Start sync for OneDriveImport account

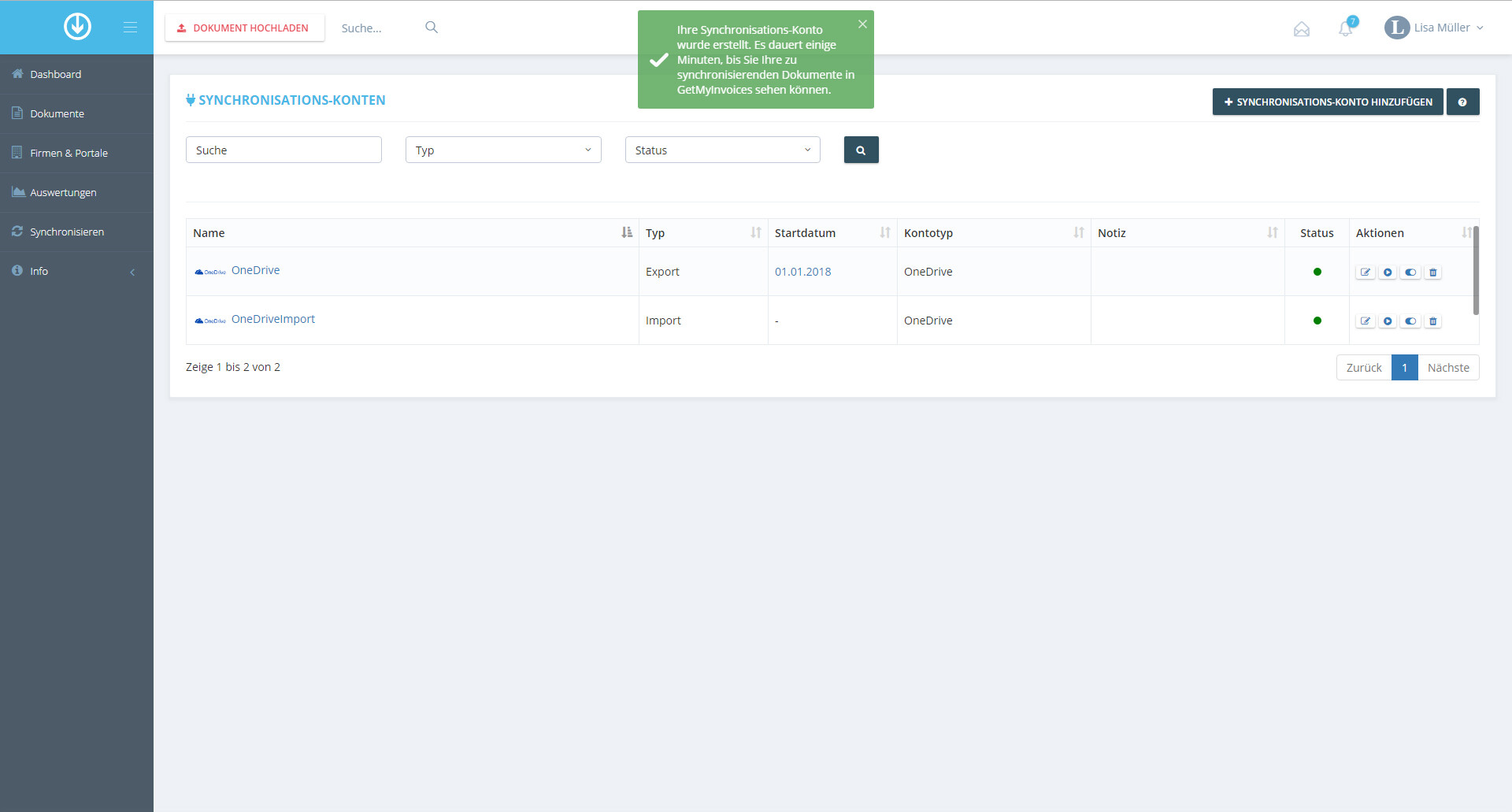(1388, 321)
